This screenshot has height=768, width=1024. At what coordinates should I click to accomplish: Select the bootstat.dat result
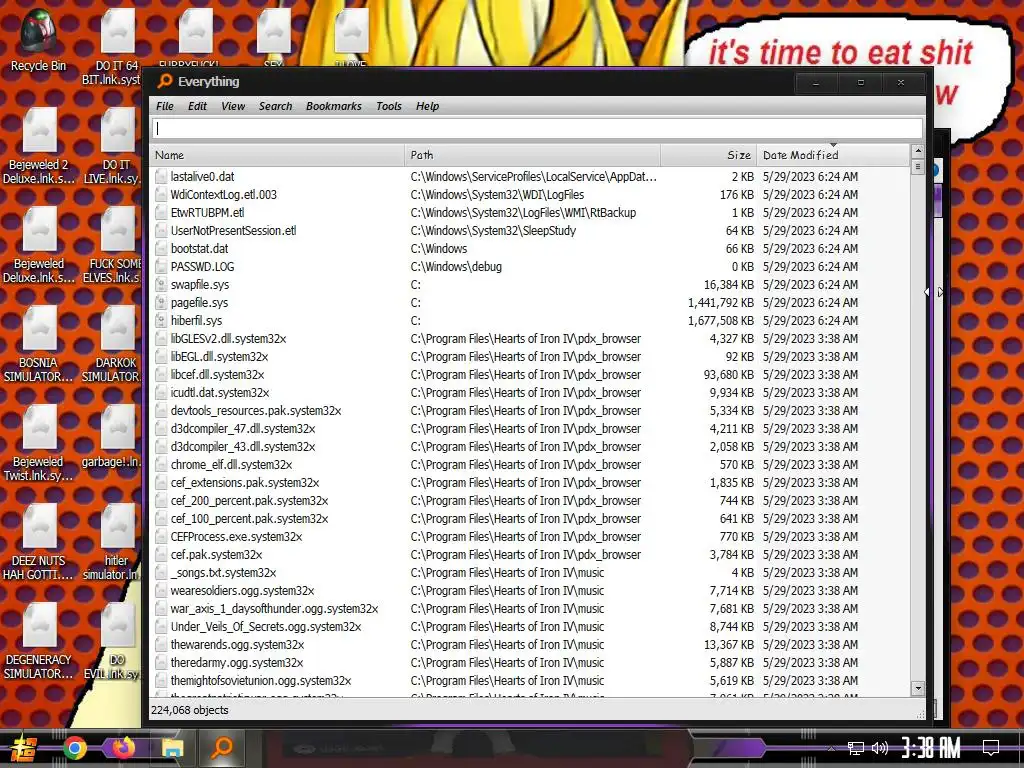click(199, 249)
